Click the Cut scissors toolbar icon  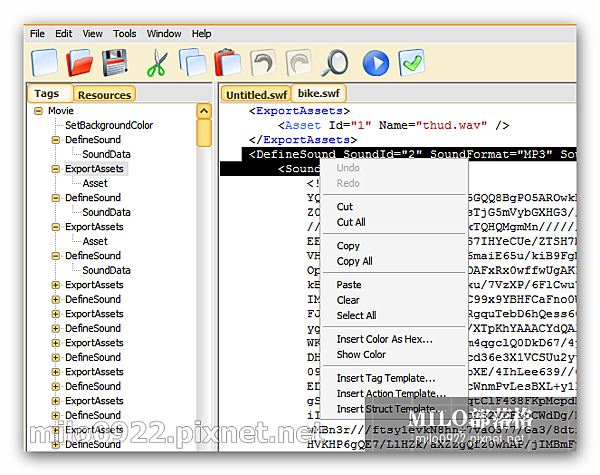coord(158,63)
